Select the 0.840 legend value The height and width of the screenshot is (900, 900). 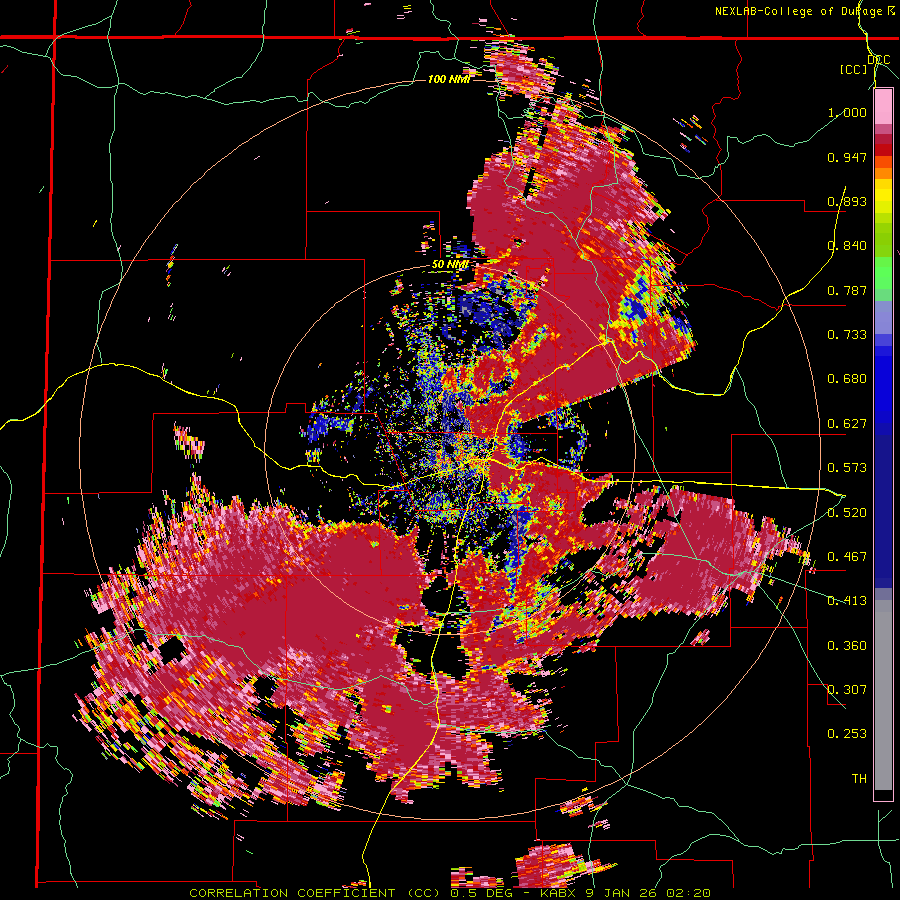coord(847,246)
